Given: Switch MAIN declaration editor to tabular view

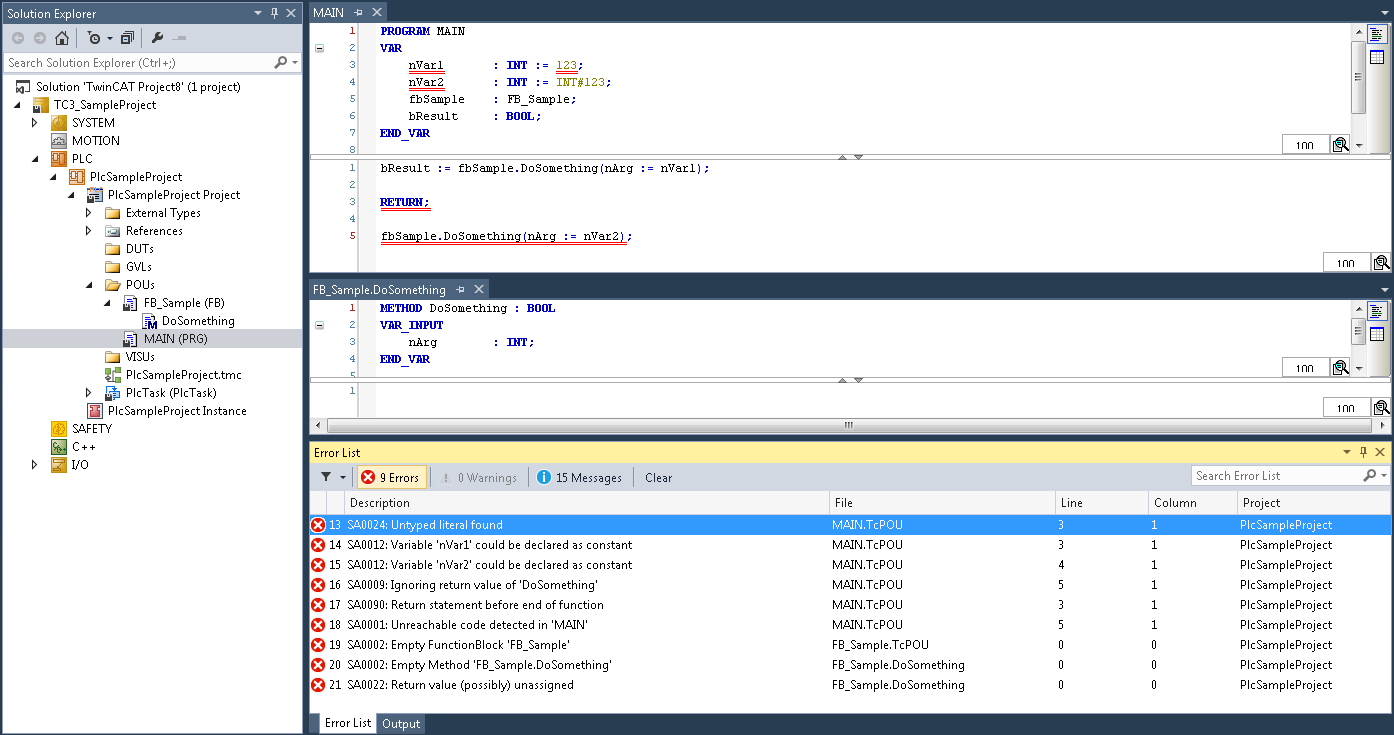Looking at the screenshot, I should click(1376, 57).
